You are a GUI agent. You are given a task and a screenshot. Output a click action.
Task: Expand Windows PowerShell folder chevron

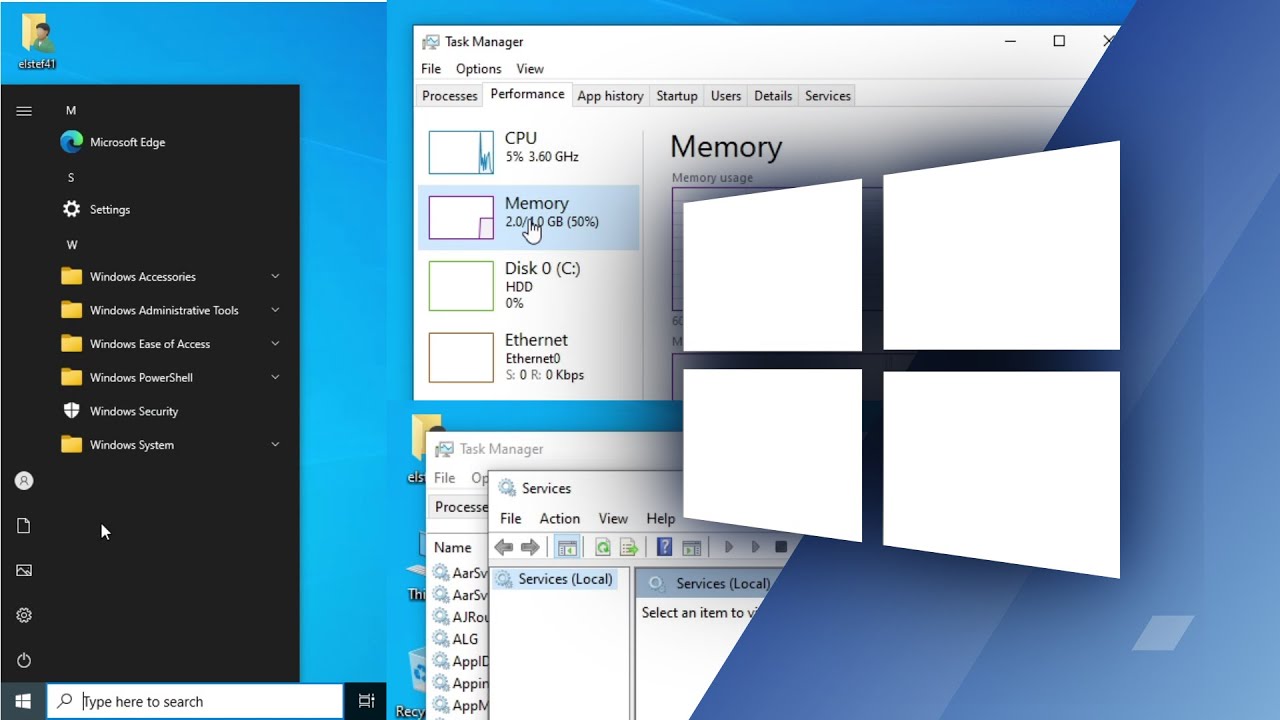pos(275,377)
